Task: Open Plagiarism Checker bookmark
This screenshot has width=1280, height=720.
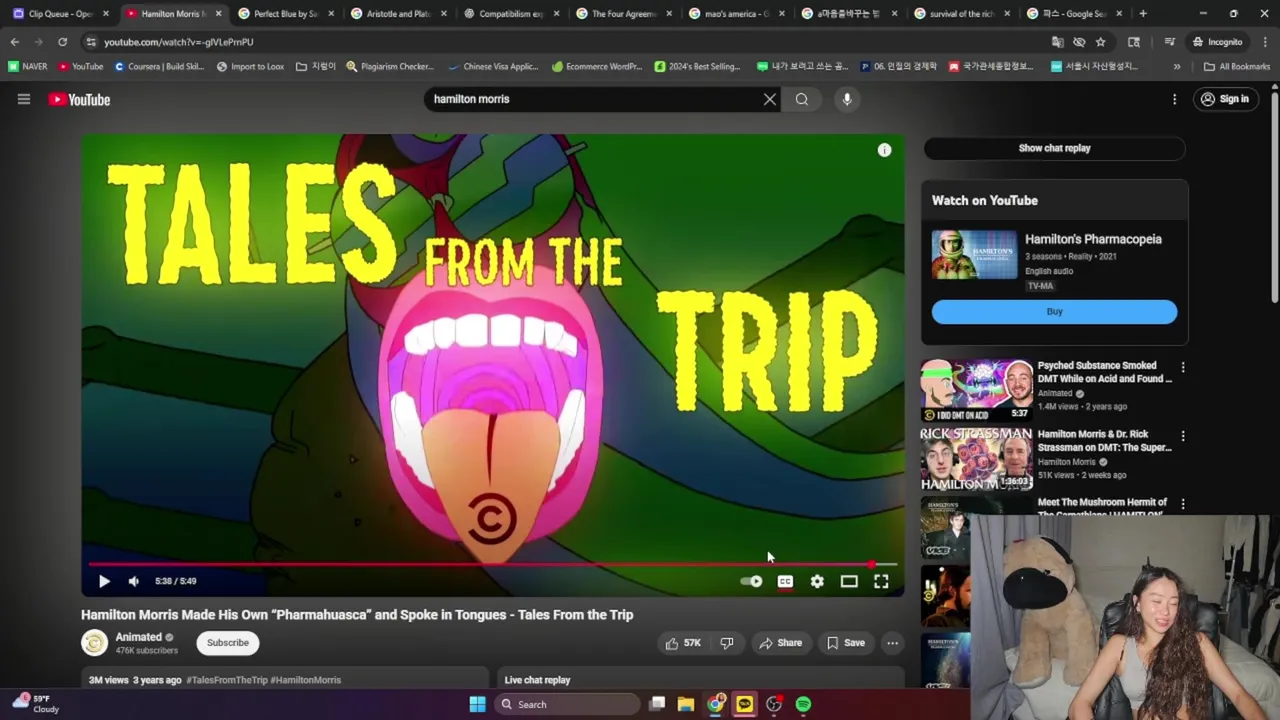Action: (x=390, y=67)
